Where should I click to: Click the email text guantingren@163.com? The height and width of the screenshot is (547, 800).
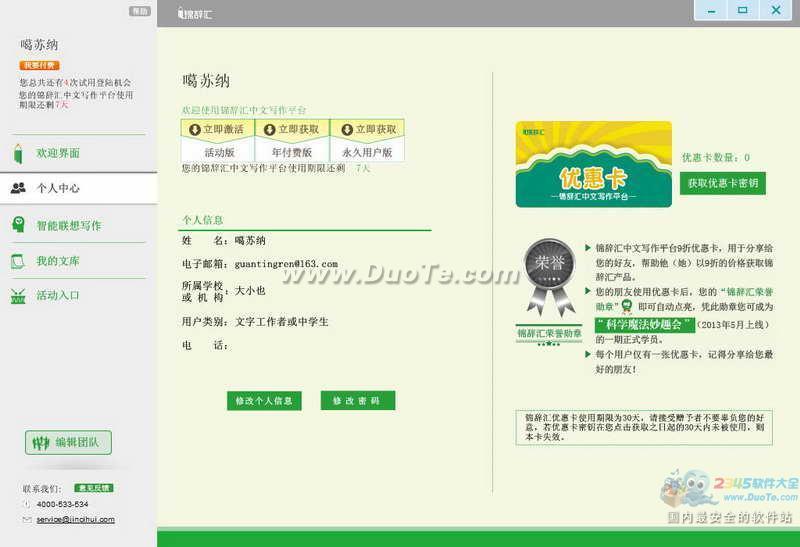click(286, 264)
